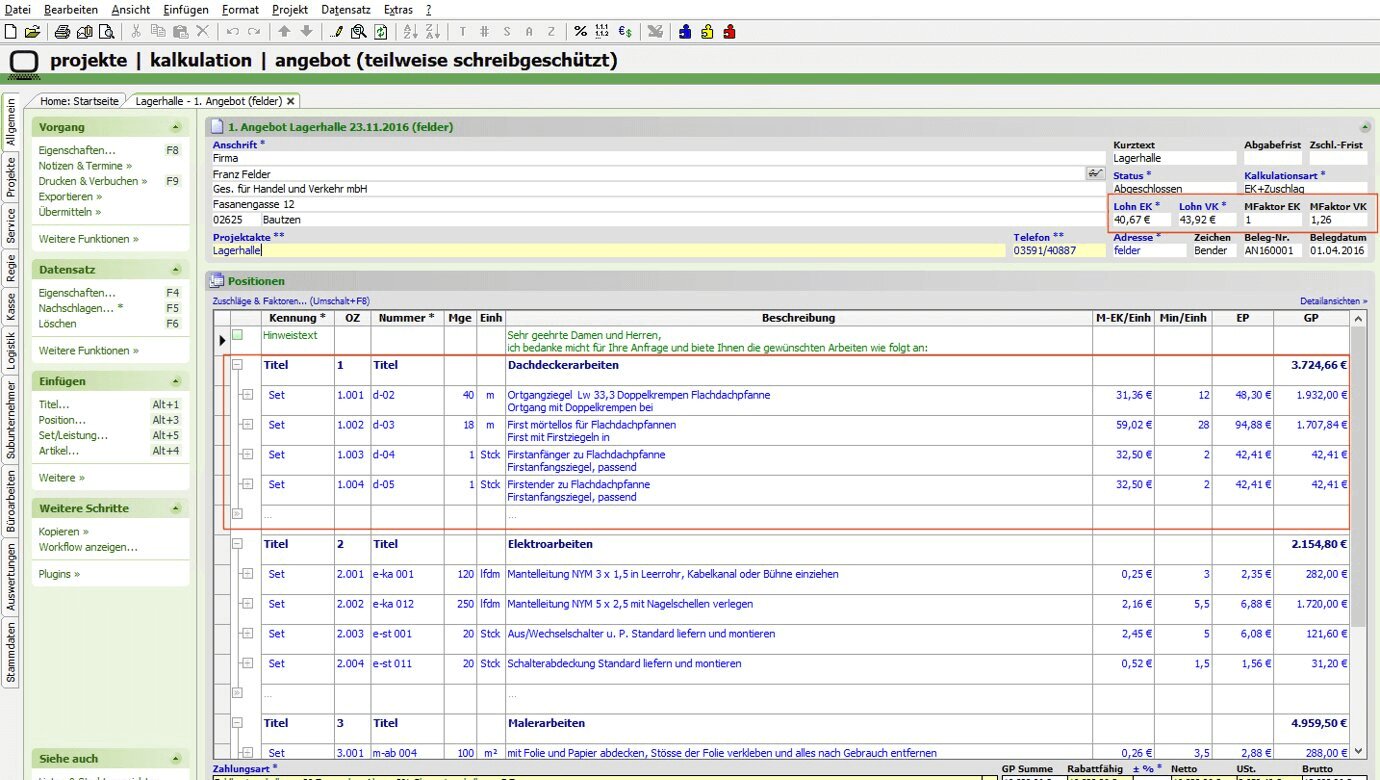1380x780 pixels.
Task: Click the red person icon in toolbar
Action: [x=729, y=32]
